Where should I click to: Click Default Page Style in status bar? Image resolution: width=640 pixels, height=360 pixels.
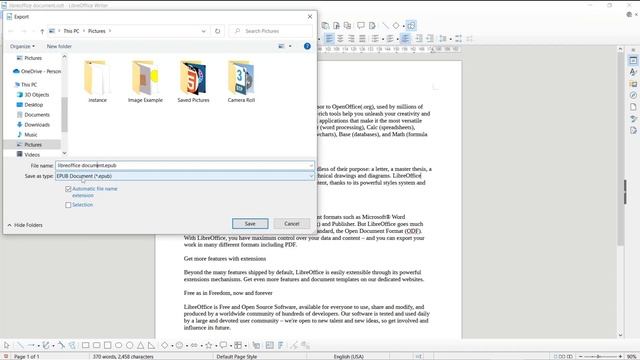click(x=237, y=357)
